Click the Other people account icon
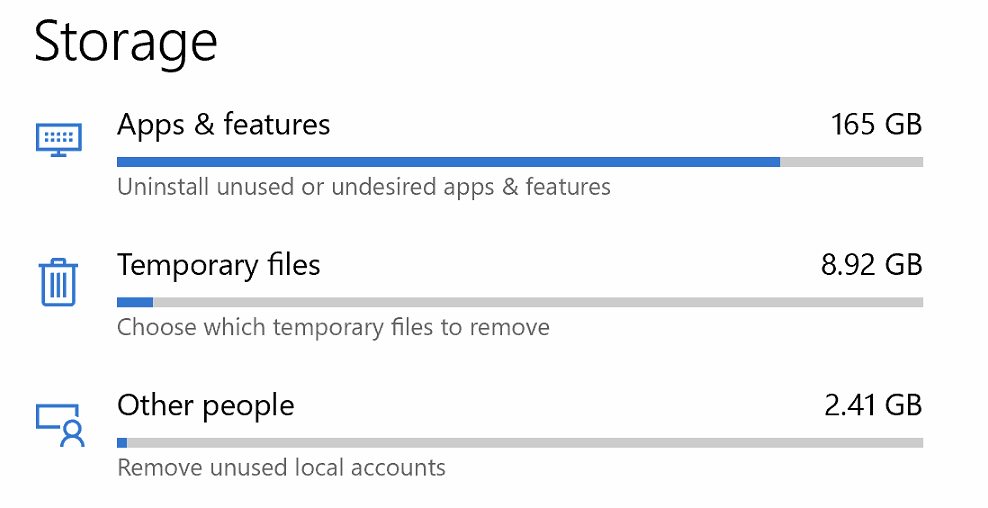Image resolution: width=988 pixels, height=508 pixels. tap(60, 422)
